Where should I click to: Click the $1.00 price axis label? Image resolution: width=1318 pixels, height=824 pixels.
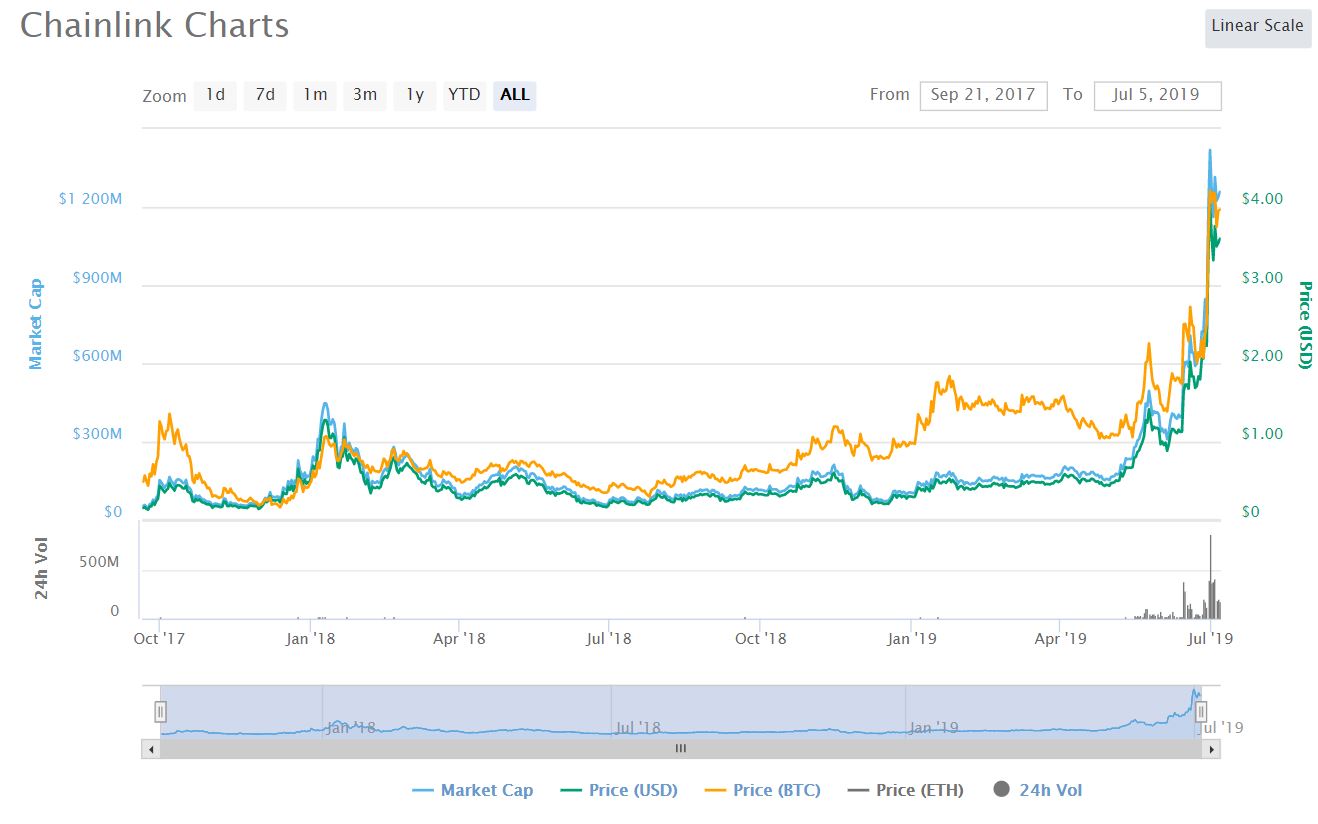pyautogui.click(x=1262, y=435)
